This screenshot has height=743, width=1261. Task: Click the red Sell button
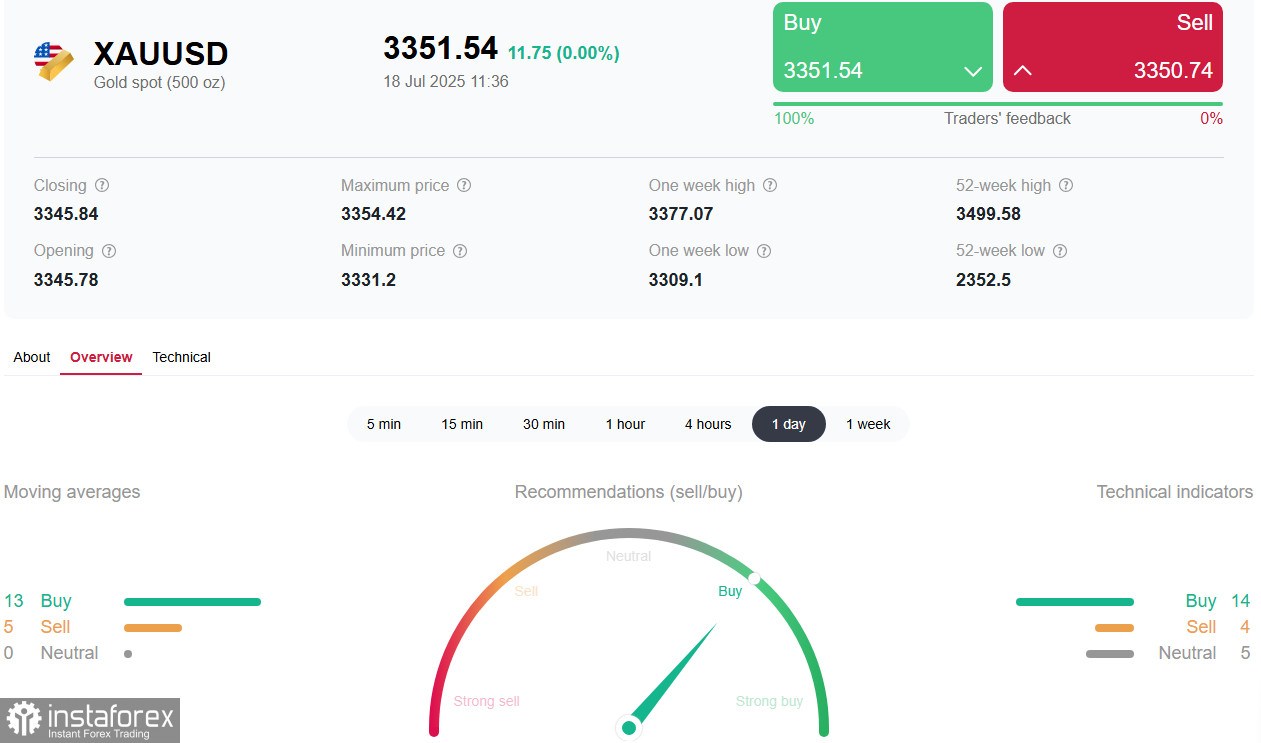pyautogui.click(x=1113, y=47)
